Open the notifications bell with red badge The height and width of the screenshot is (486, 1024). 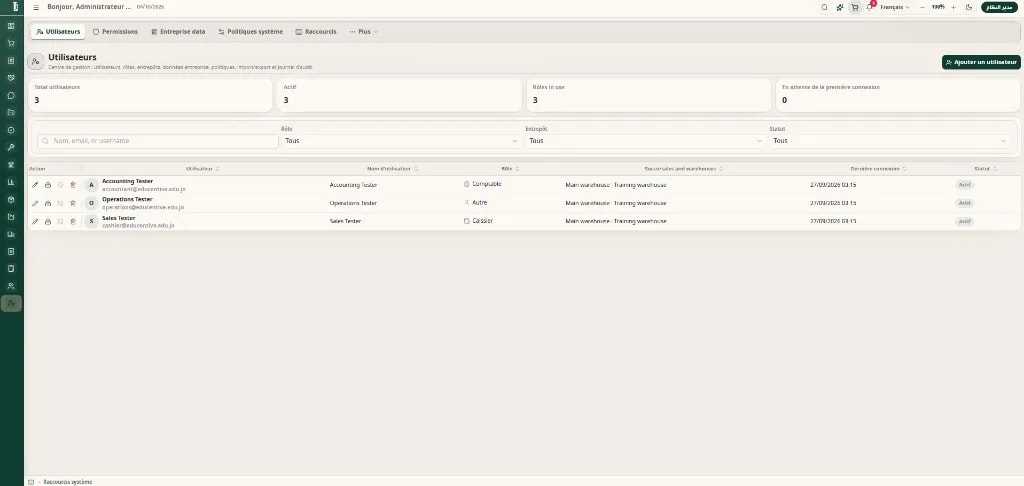870,7
